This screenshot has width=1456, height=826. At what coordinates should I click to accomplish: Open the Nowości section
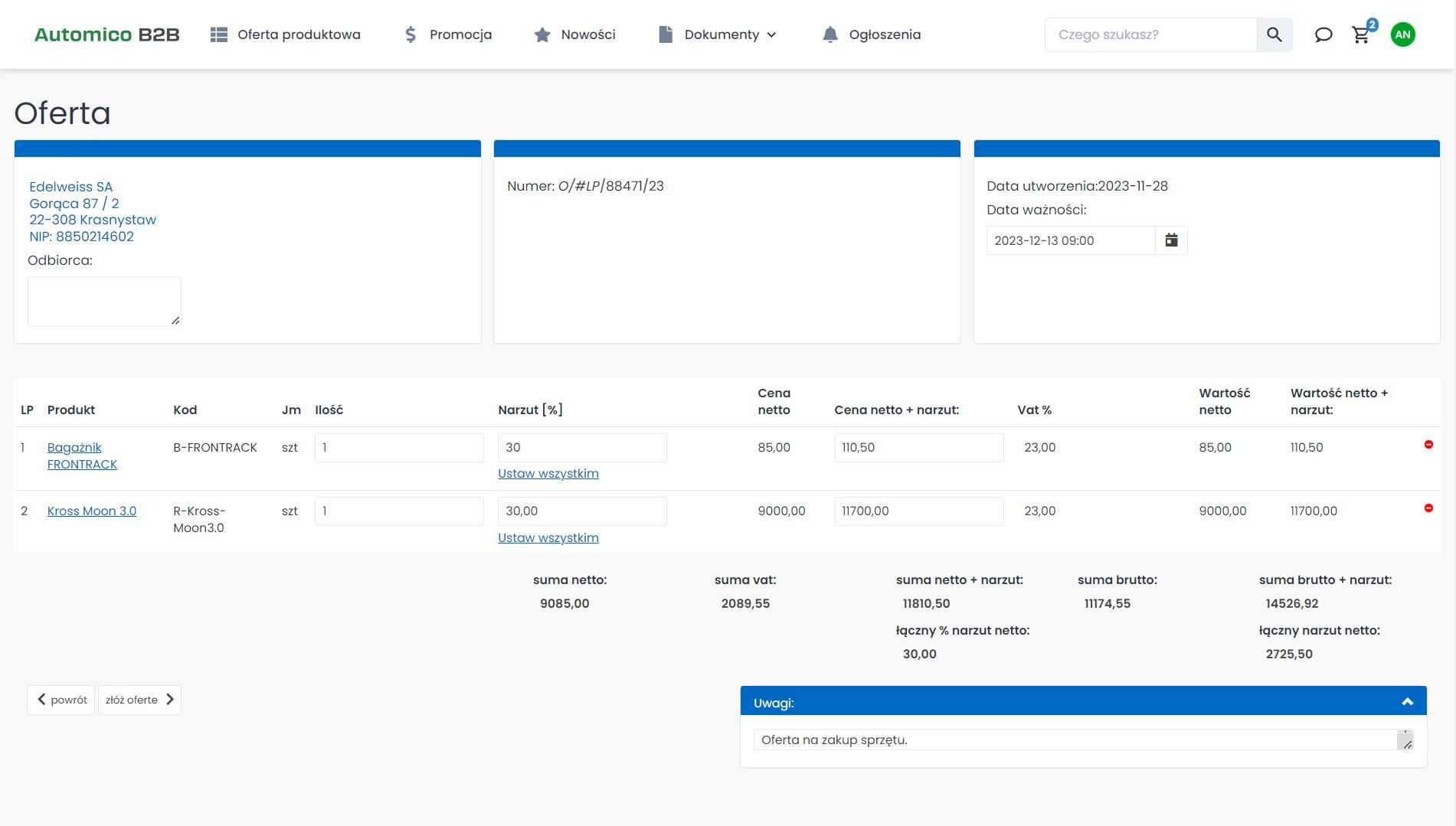coord(575,34)
